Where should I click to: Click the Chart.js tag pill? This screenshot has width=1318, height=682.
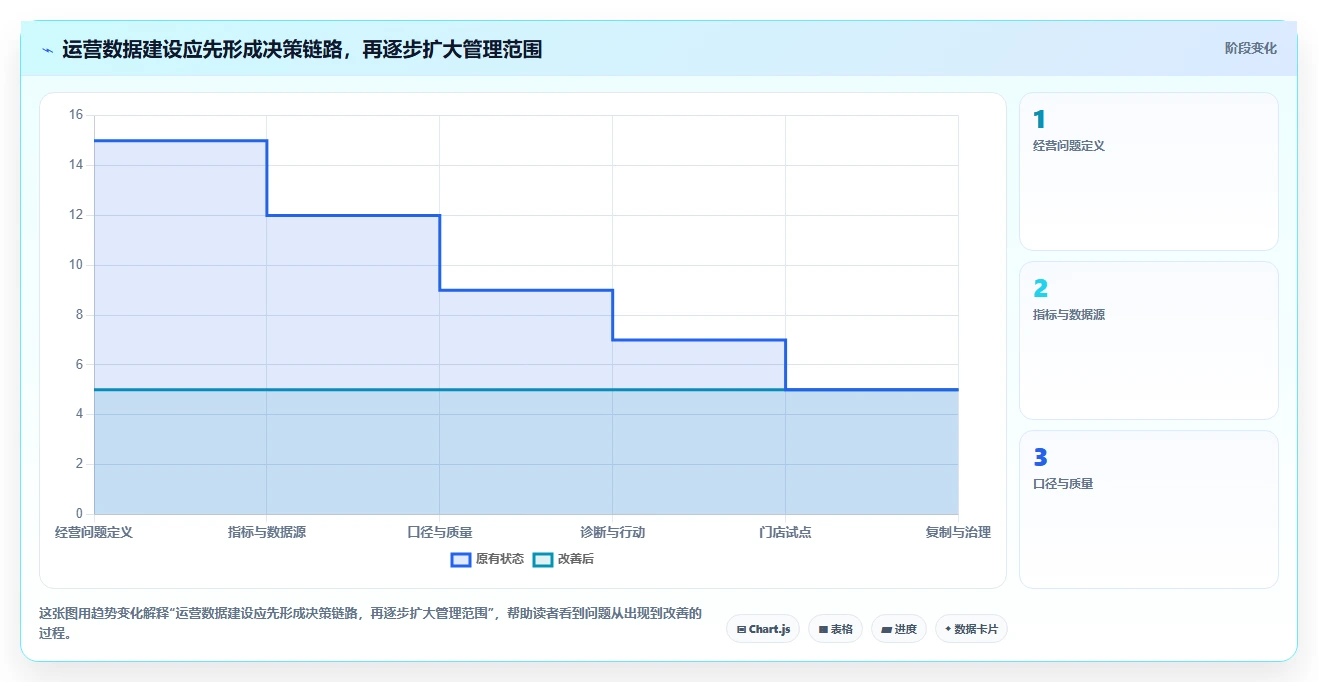pyautogui.click(x=763, y=629)
